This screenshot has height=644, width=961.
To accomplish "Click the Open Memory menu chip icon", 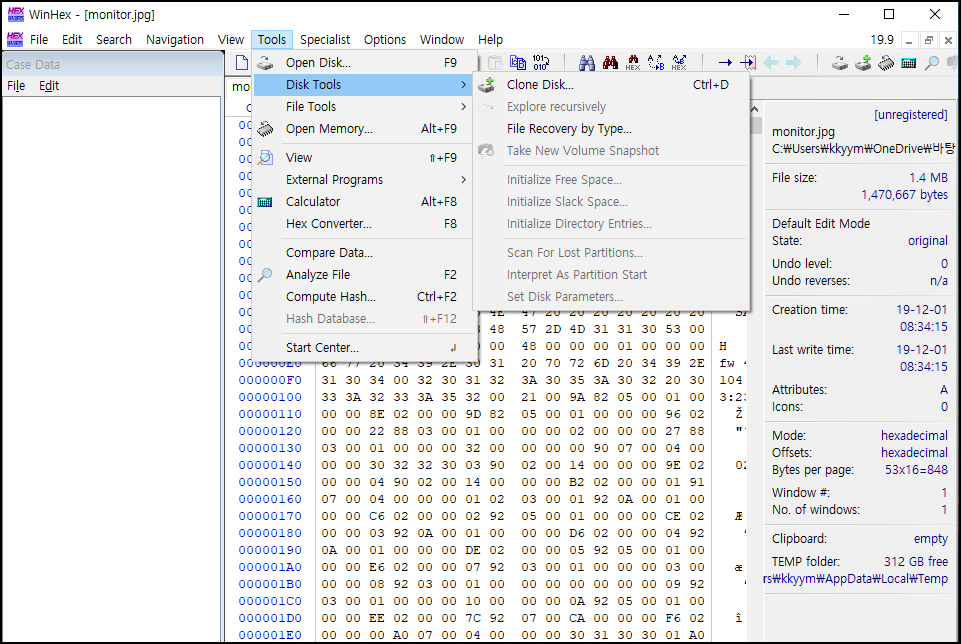I will [x=265, y=129].
